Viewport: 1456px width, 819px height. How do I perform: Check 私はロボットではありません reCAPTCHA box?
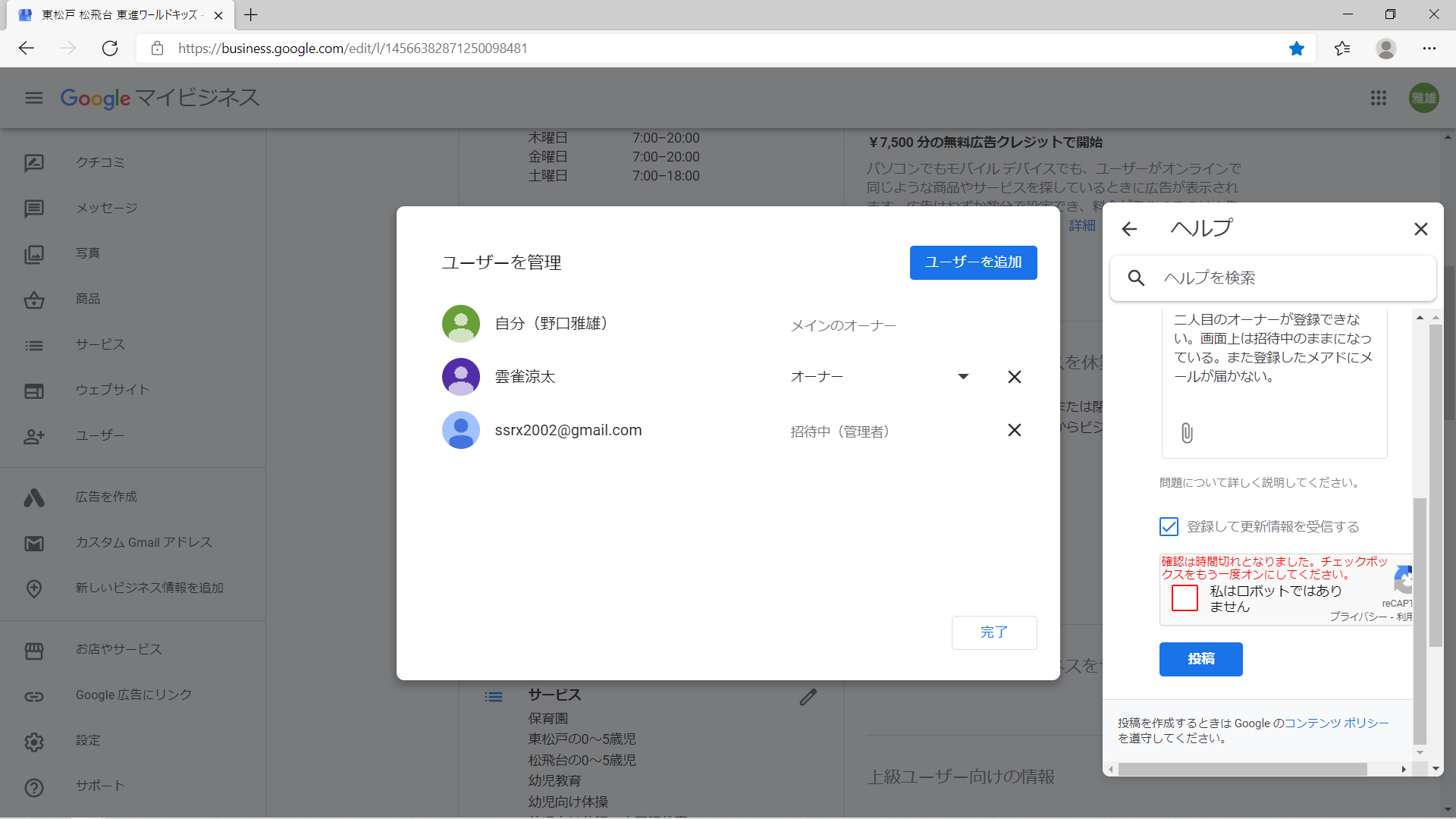pyautogui.click(x=1185, y=598)
